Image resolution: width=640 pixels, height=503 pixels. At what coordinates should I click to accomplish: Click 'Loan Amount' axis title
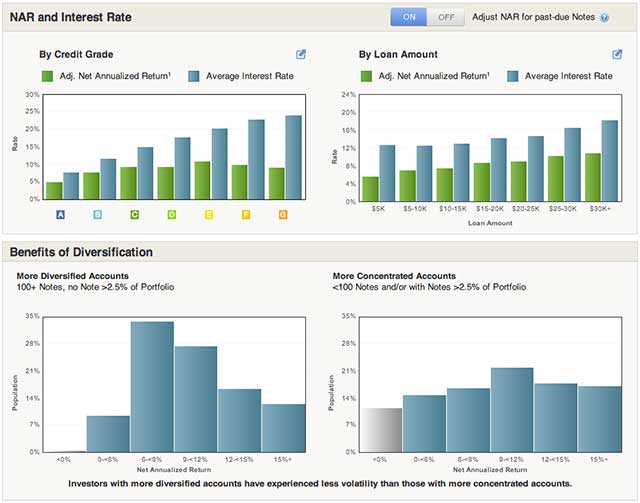490,223
